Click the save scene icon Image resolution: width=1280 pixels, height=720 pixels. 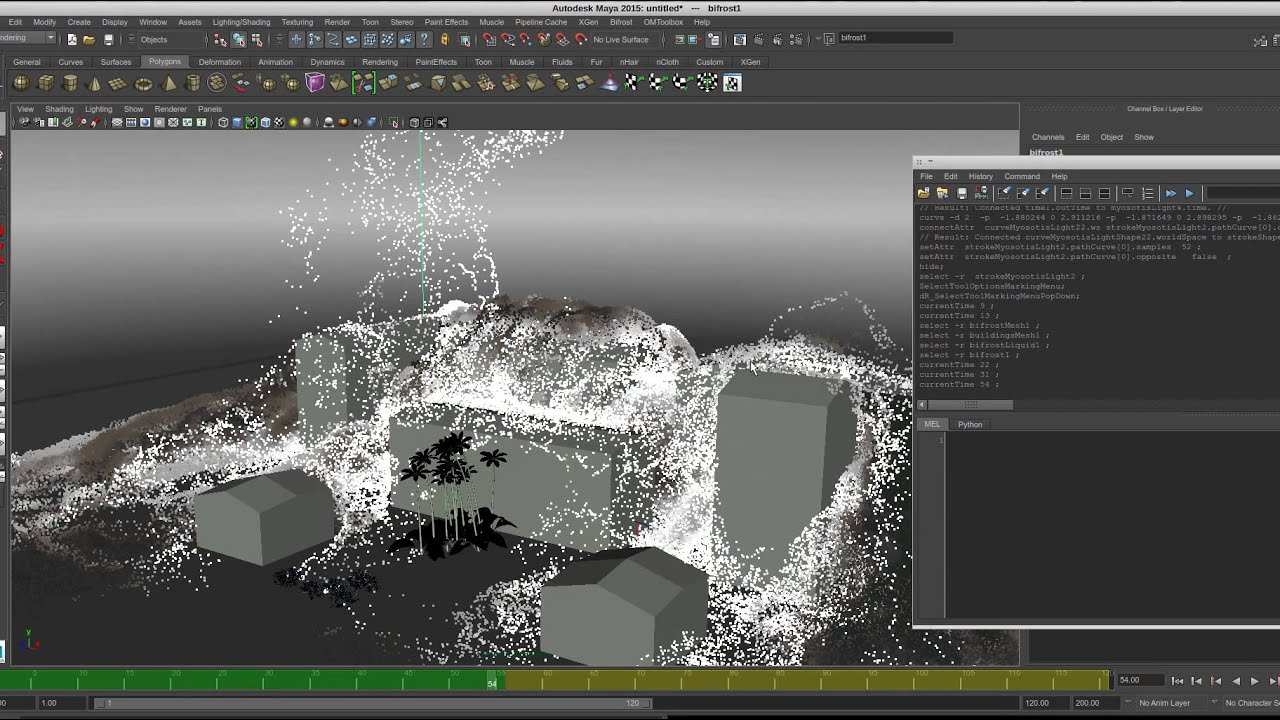[108, 39]
